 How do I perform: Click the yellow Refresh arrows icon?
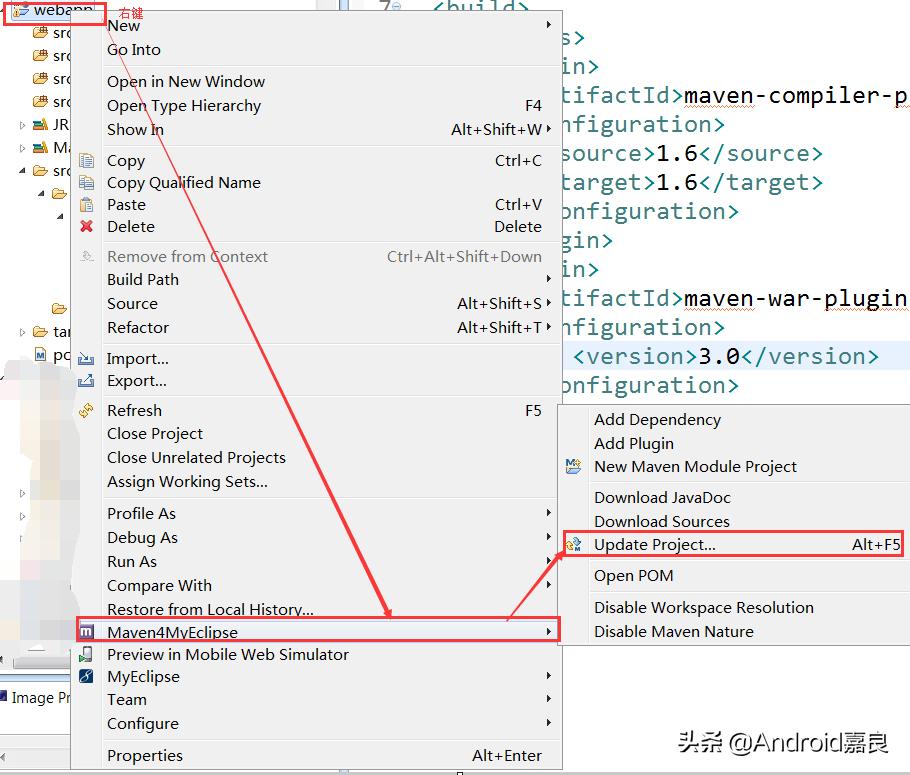(86, 410)
